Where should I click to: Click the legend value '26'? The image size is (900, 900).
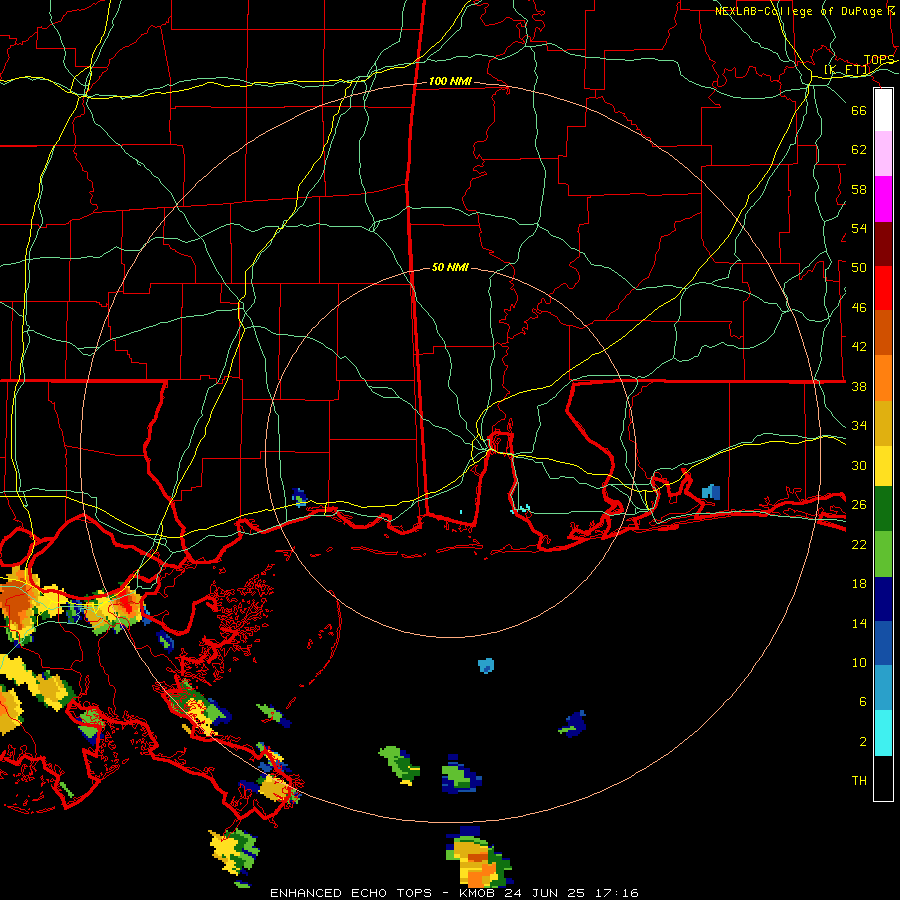(x=859, y=505)
